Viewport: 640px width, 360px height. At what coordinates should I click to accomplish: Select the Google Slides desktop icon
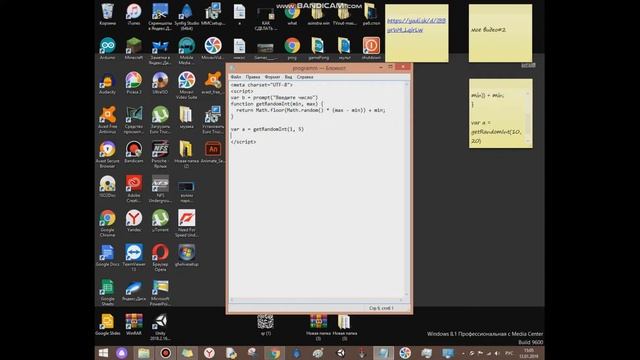coord(107,324)
